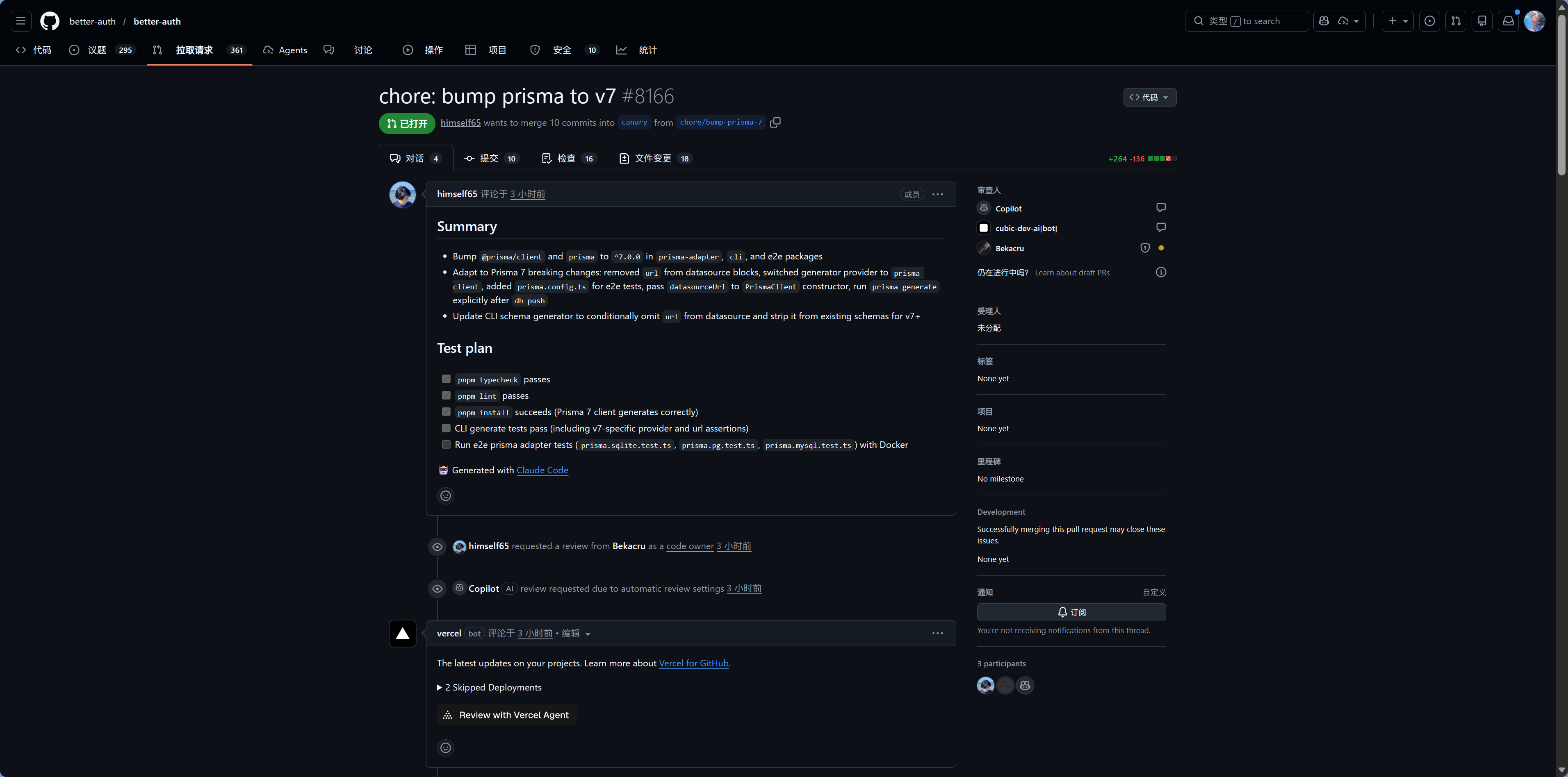Open notifications inbox icon
1568x777 pixels.
point(1508,20)
